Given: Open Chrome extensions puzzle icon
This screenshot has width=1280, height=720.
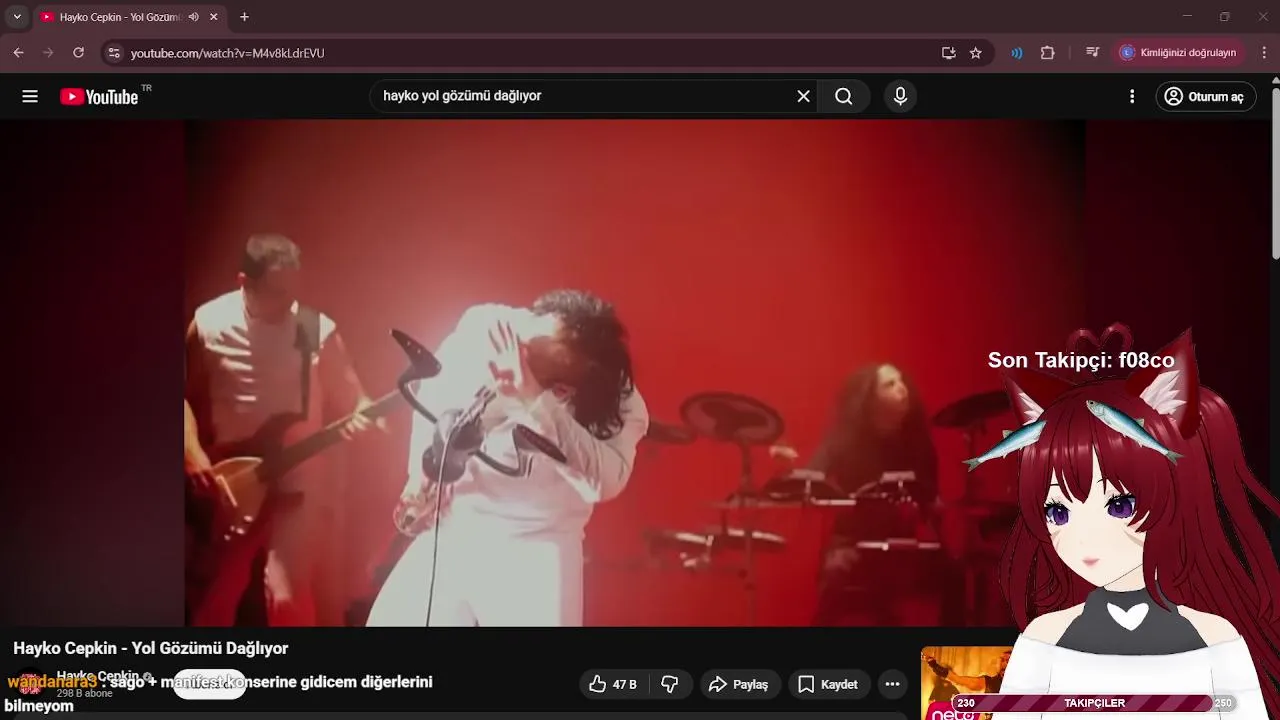Looking at the screenshot, I should point(1048,53).
